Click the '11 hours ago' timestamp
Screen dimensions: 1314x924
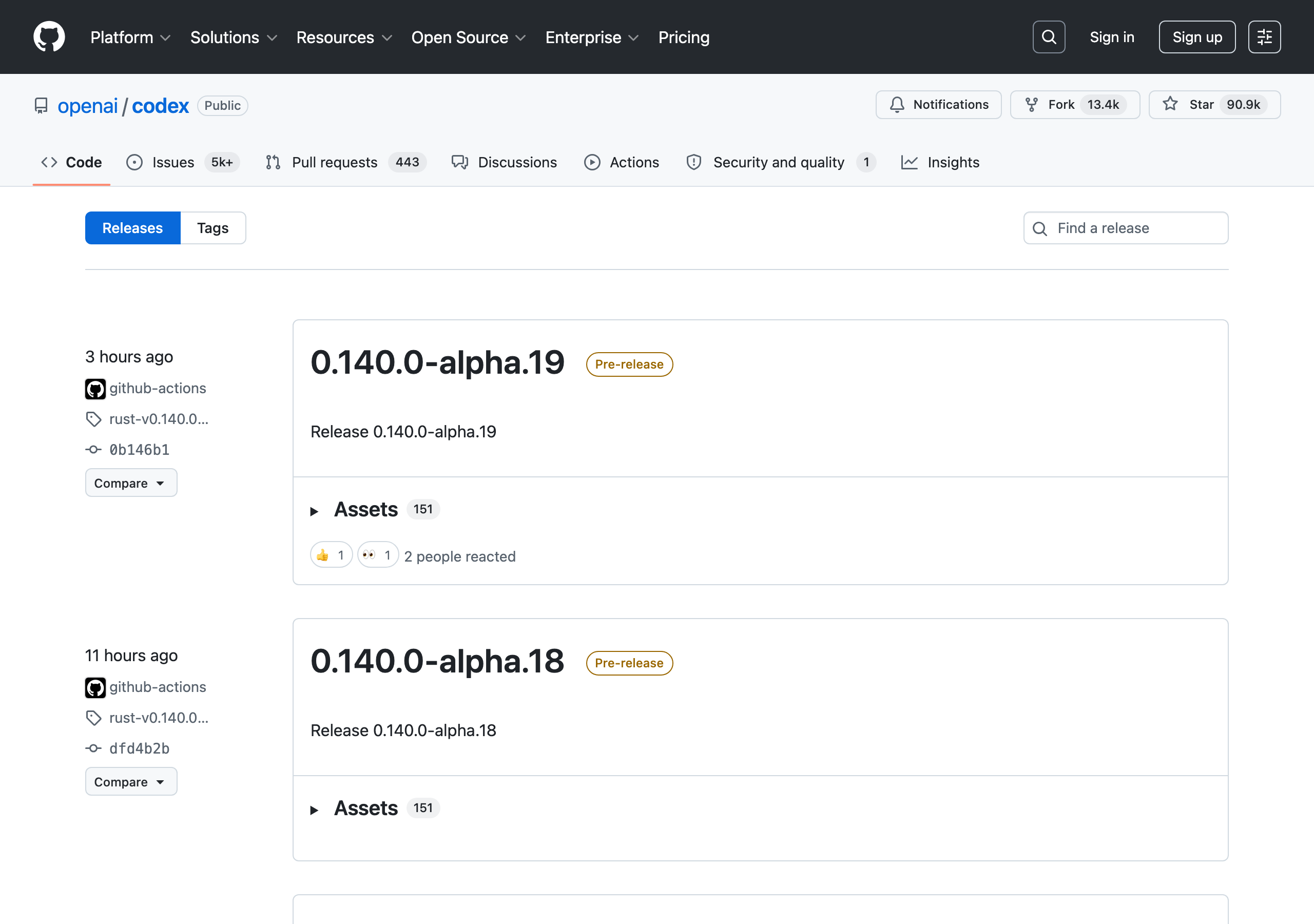pyautogui.click(x=131, y=656)
